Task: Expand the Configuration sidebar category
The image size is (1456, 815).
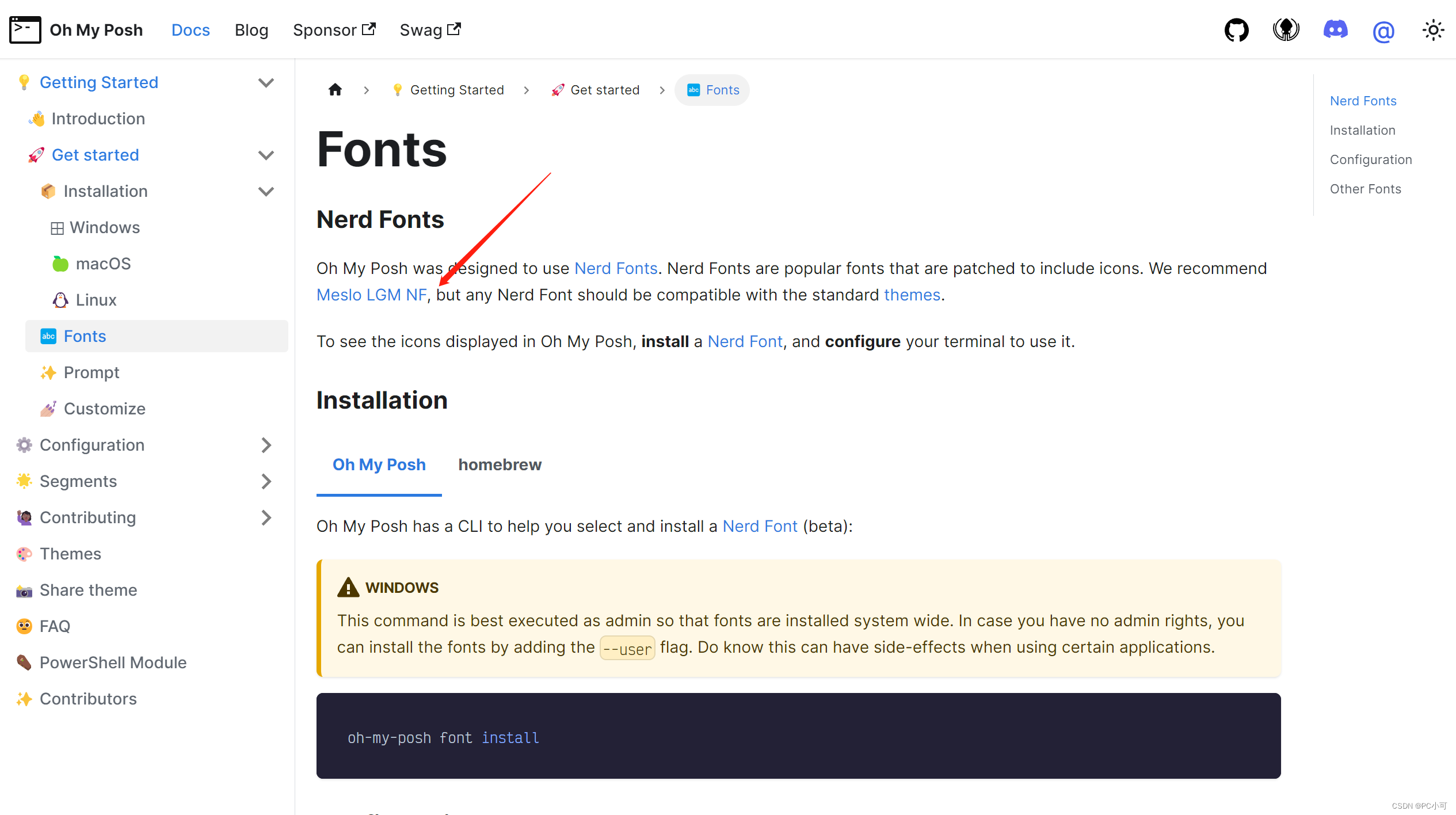Action: 266,445
